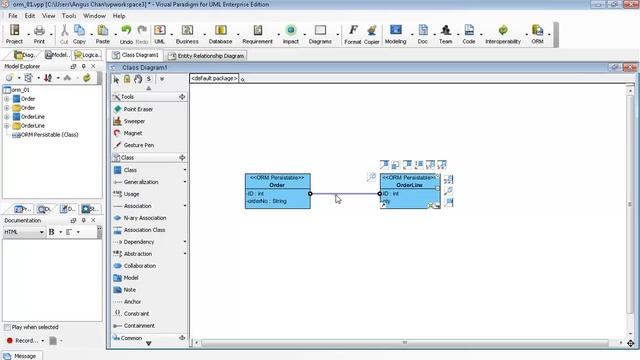Expand the orm_01 root OrderLine folder node
Screen dimensions: 640x360
[7, 126]
